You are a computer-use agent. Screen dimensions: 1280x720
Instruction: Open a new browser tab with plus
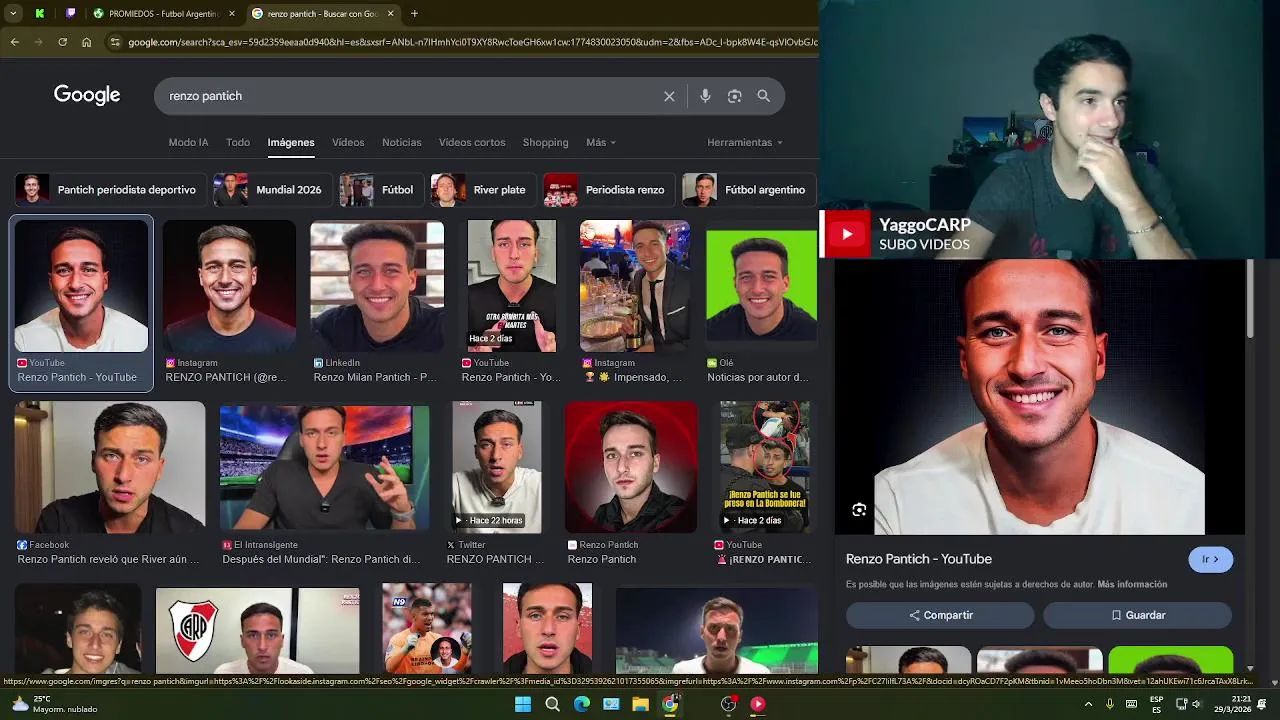[414, 14]
